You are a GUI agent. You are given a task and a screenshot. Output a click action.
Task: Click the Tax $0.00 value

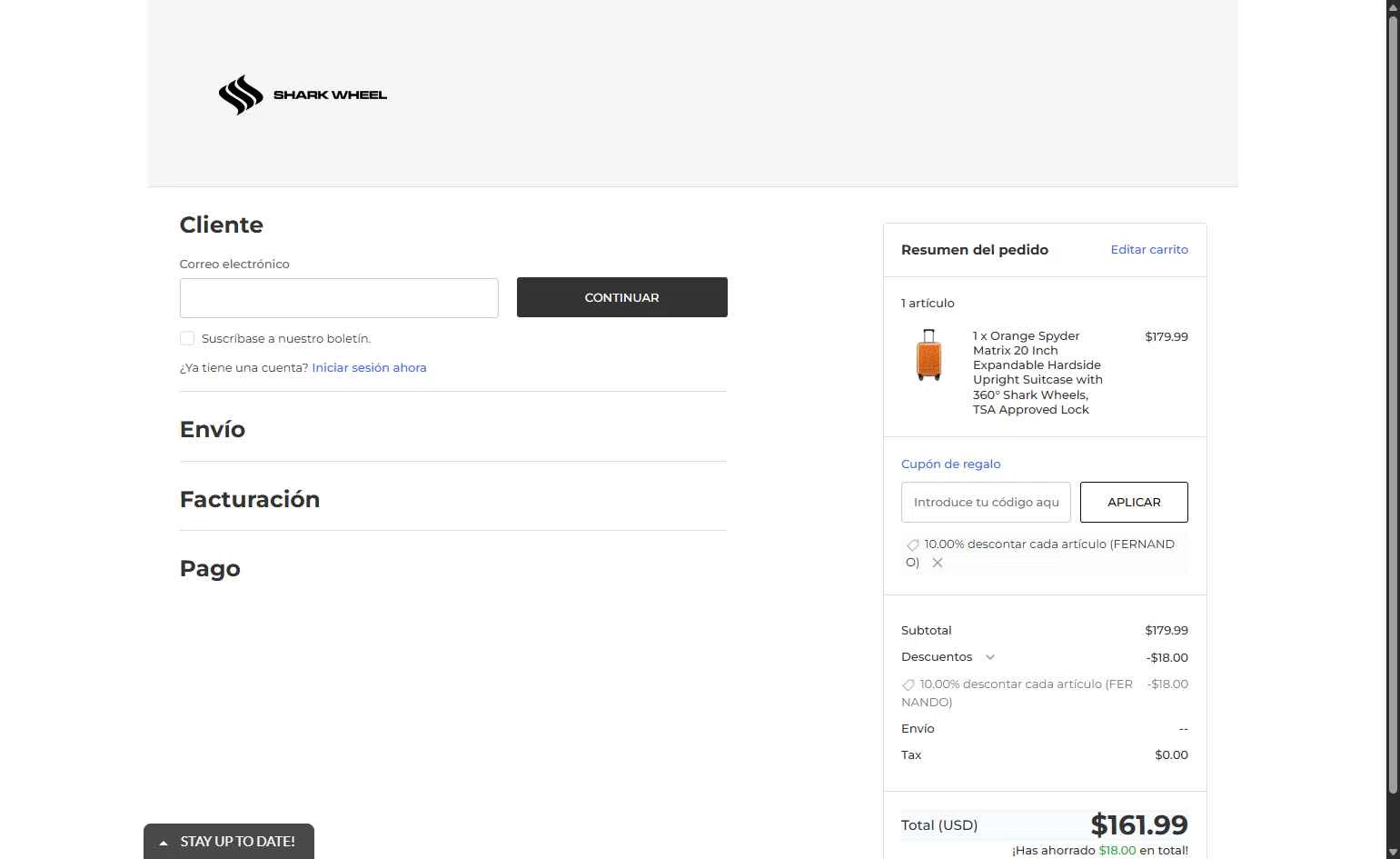(x=1171, y=754)
